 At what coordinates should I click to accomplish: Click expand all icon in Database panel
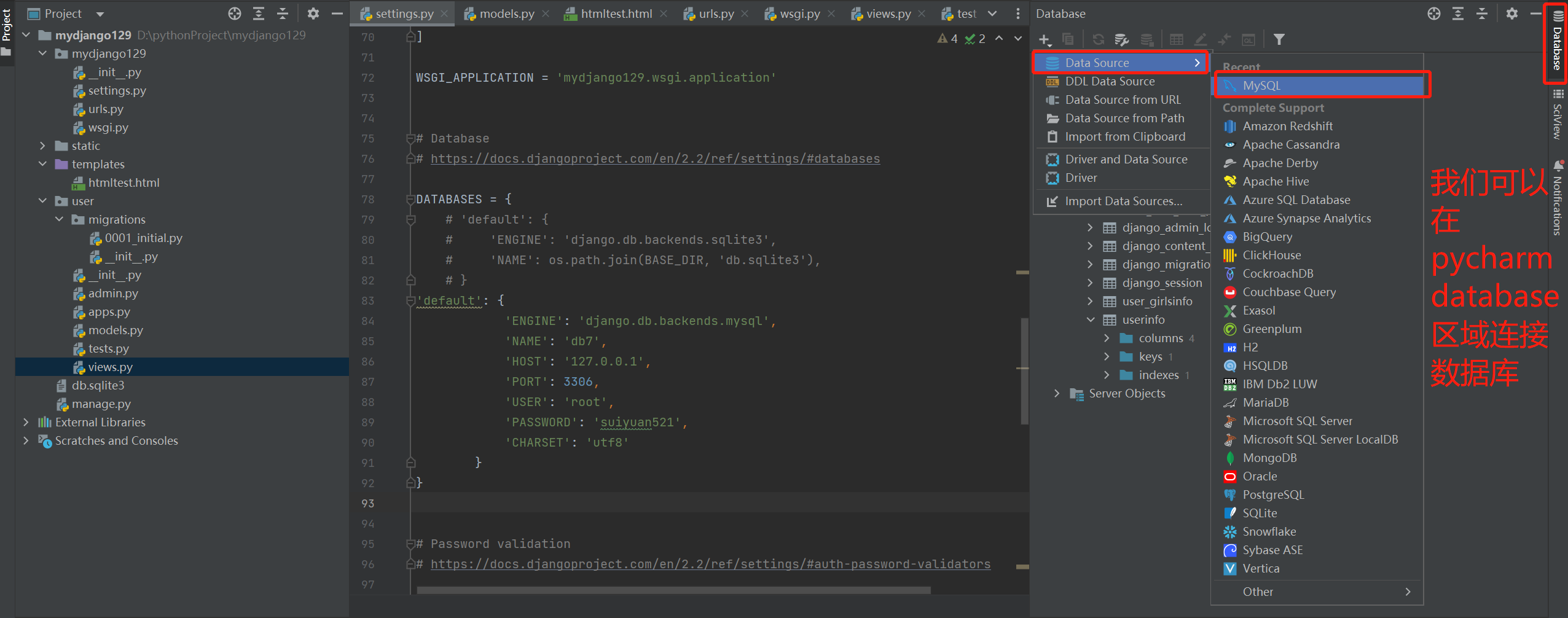click(x=1457, y=14)
